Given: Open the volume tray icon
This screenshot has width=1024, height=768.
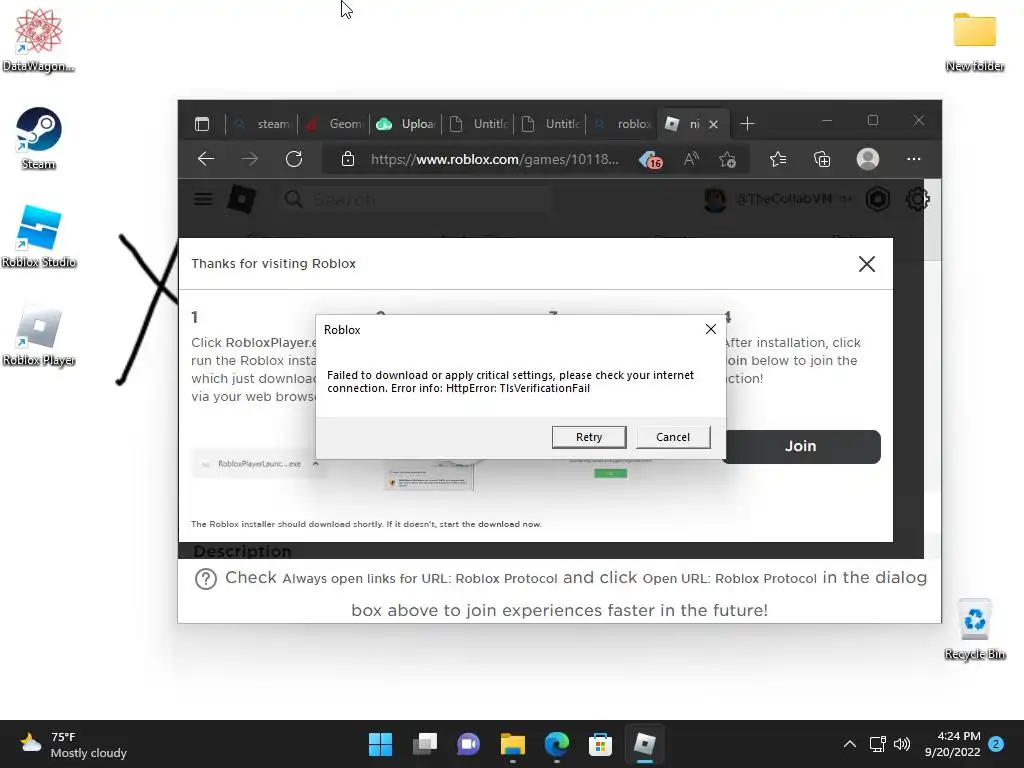Looking at the screenshot, I should [902, 744].
